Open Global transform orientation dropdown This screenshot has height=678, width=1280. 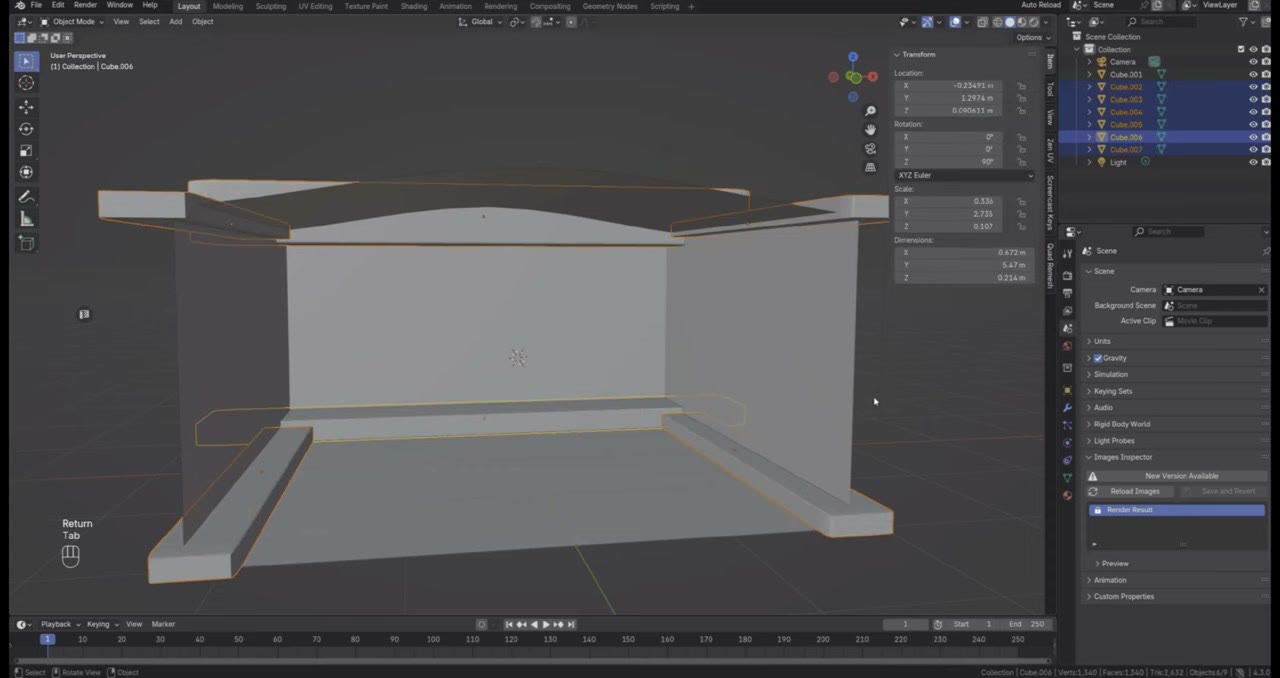point(480,22)
